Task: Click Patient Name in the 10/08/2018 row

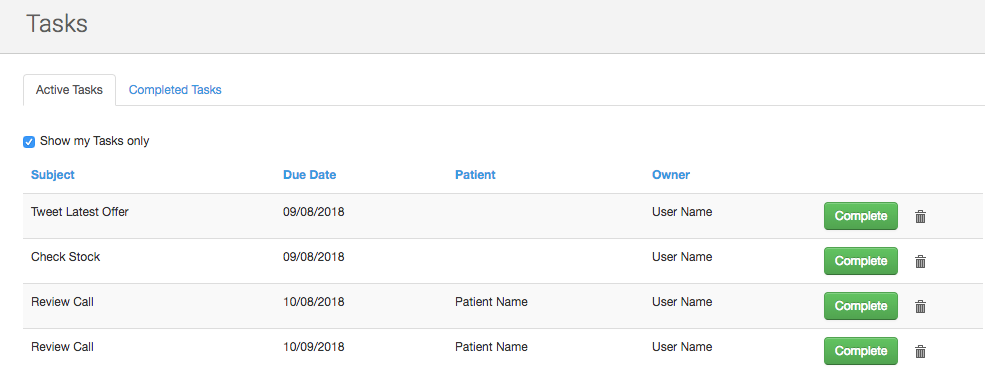Action: tap(491, 302)
